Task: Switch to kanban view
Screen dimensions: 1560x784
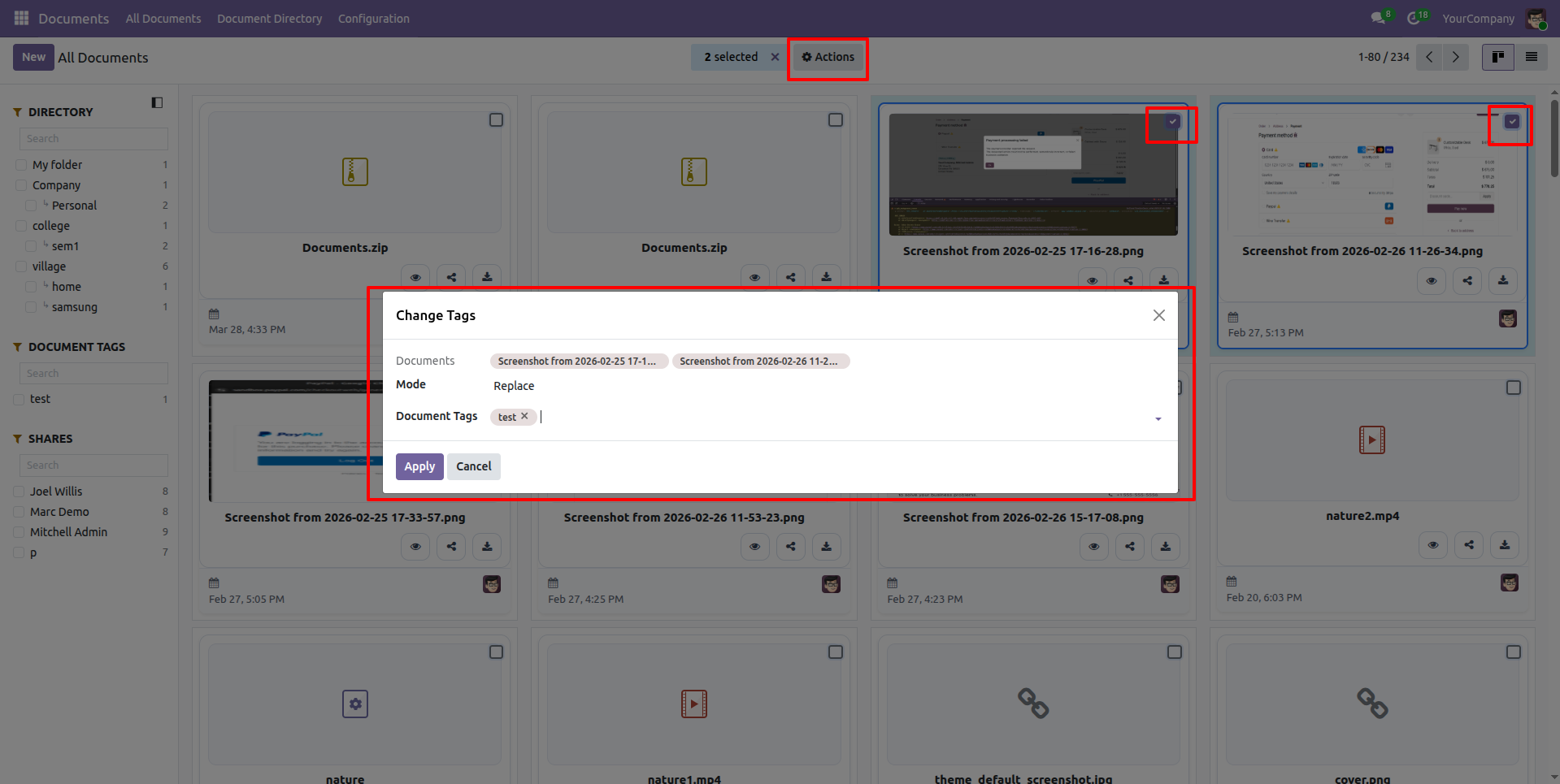Action: pyautogui.click(x=1497, y=57)
